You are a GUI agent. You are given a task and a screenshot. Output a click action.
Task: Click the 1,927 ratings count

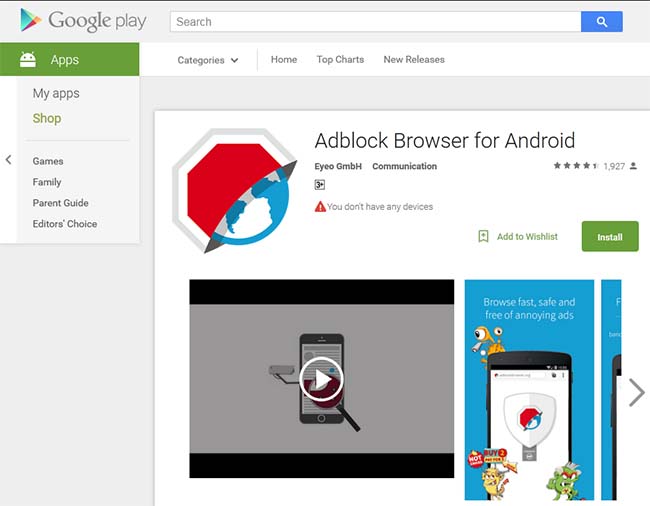(614, 166)
